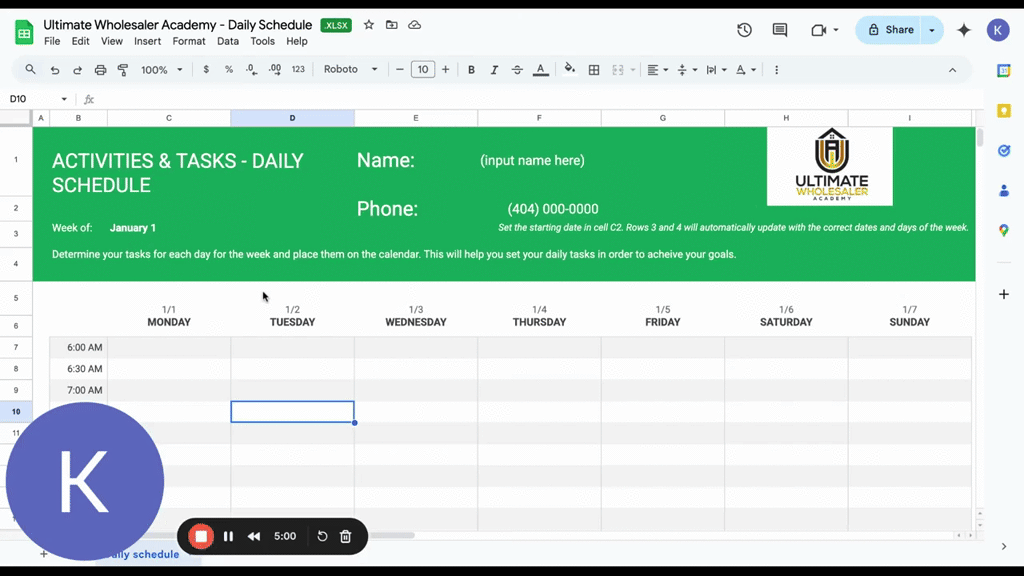The height and width of the screenshot is (576, 1024).
Task: Open Roboto font dropdown
Action: tap(351, 69)
